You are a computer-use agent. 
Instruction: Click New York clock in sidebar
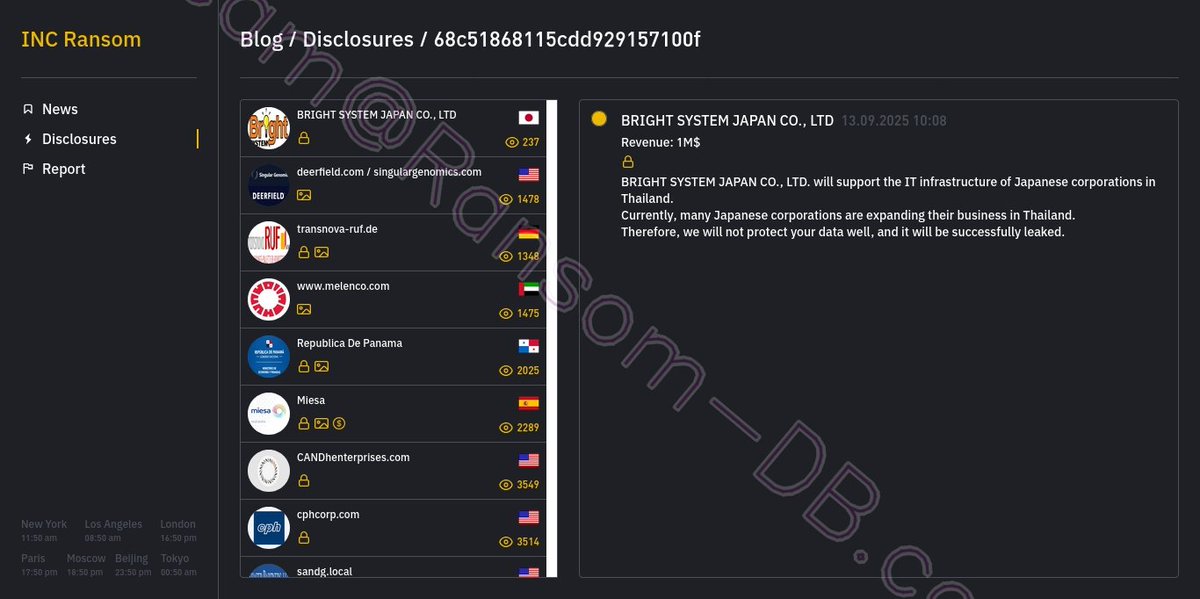pyautogui.click(x=44, y=530)
